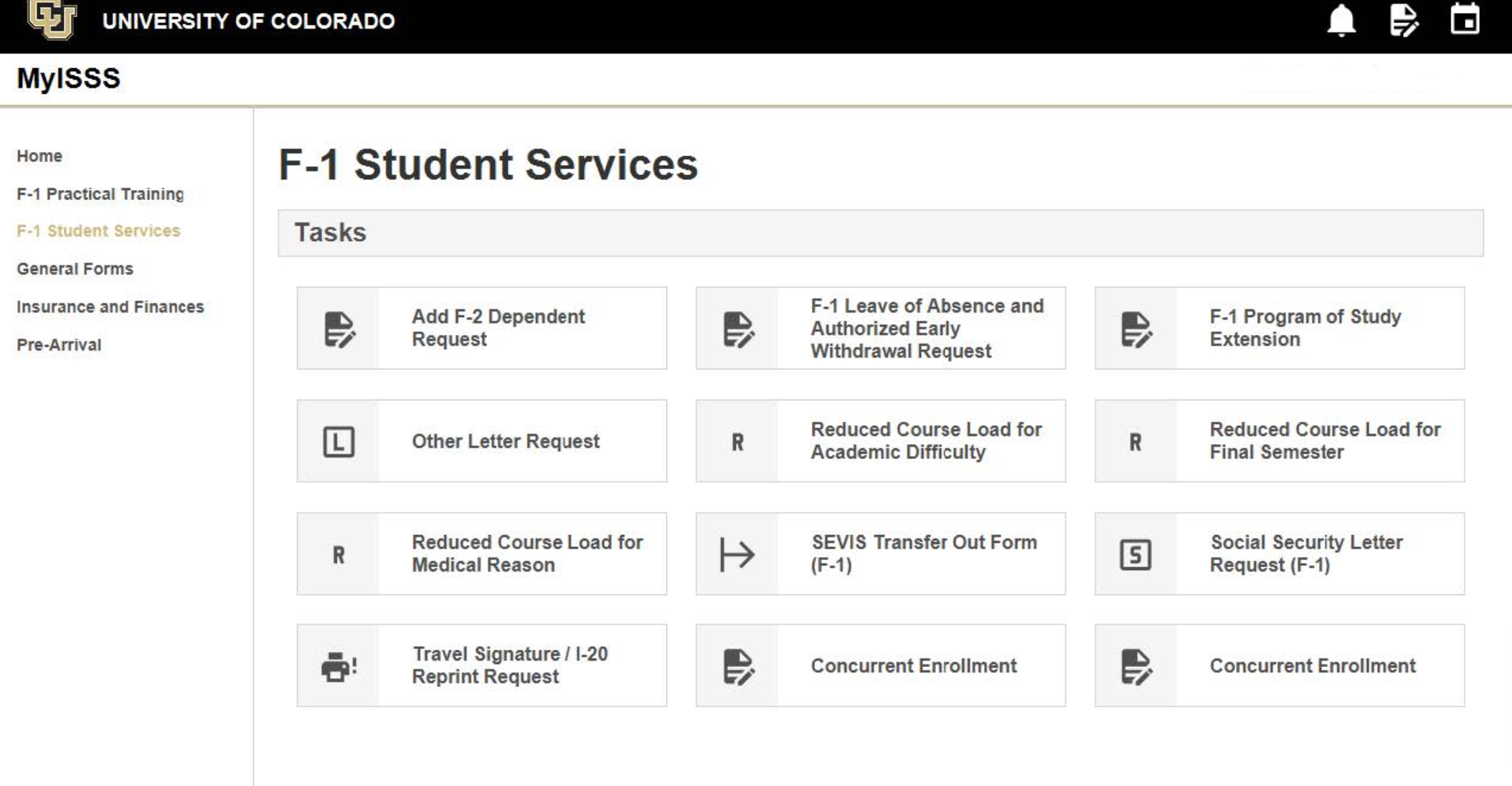This screenshot has width=1512, height=786.
Task: Click the R icon for Reduced Course Load Final Semester
Action: click(1135, 442)
